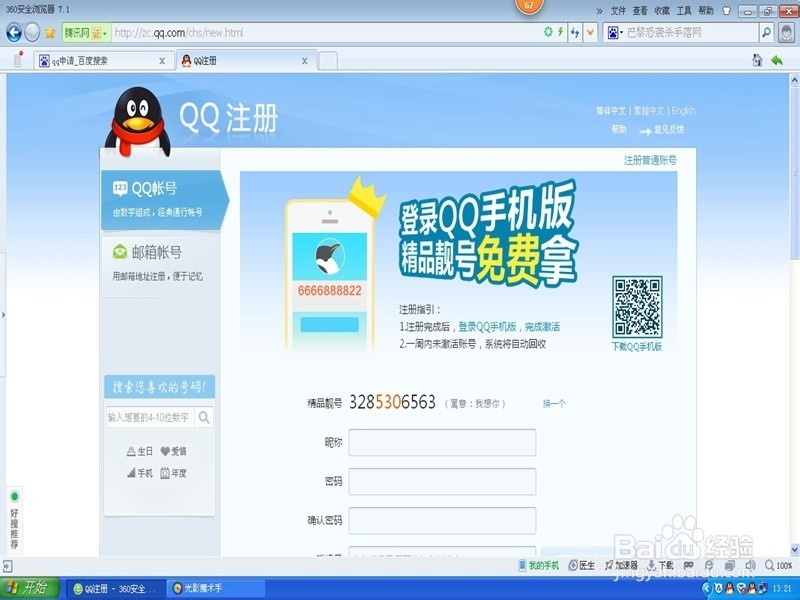Click the 67 orange notification badge
The height and width of the screenshot is (600, 800).
(529, 6)
